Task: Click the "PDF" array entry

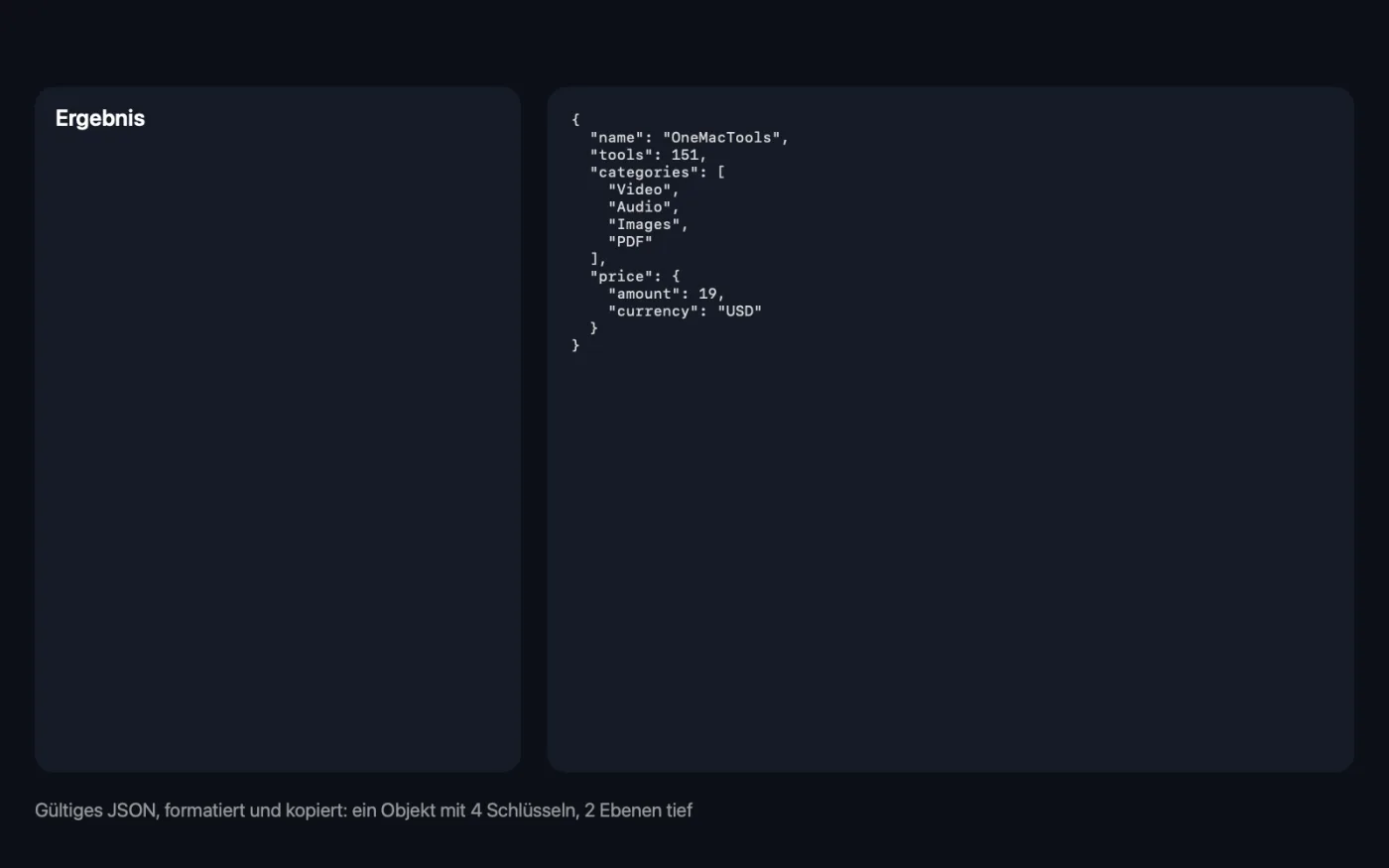Action: (630, 242)
